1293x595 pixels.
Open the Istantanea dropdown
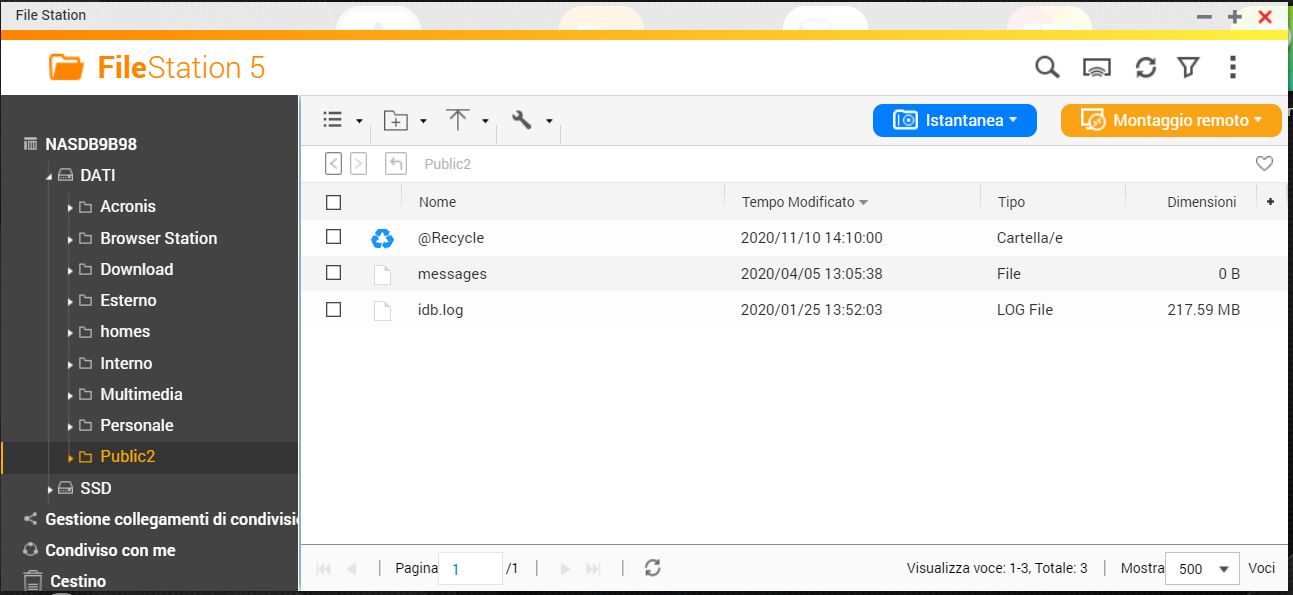click(x=954, y=120)
